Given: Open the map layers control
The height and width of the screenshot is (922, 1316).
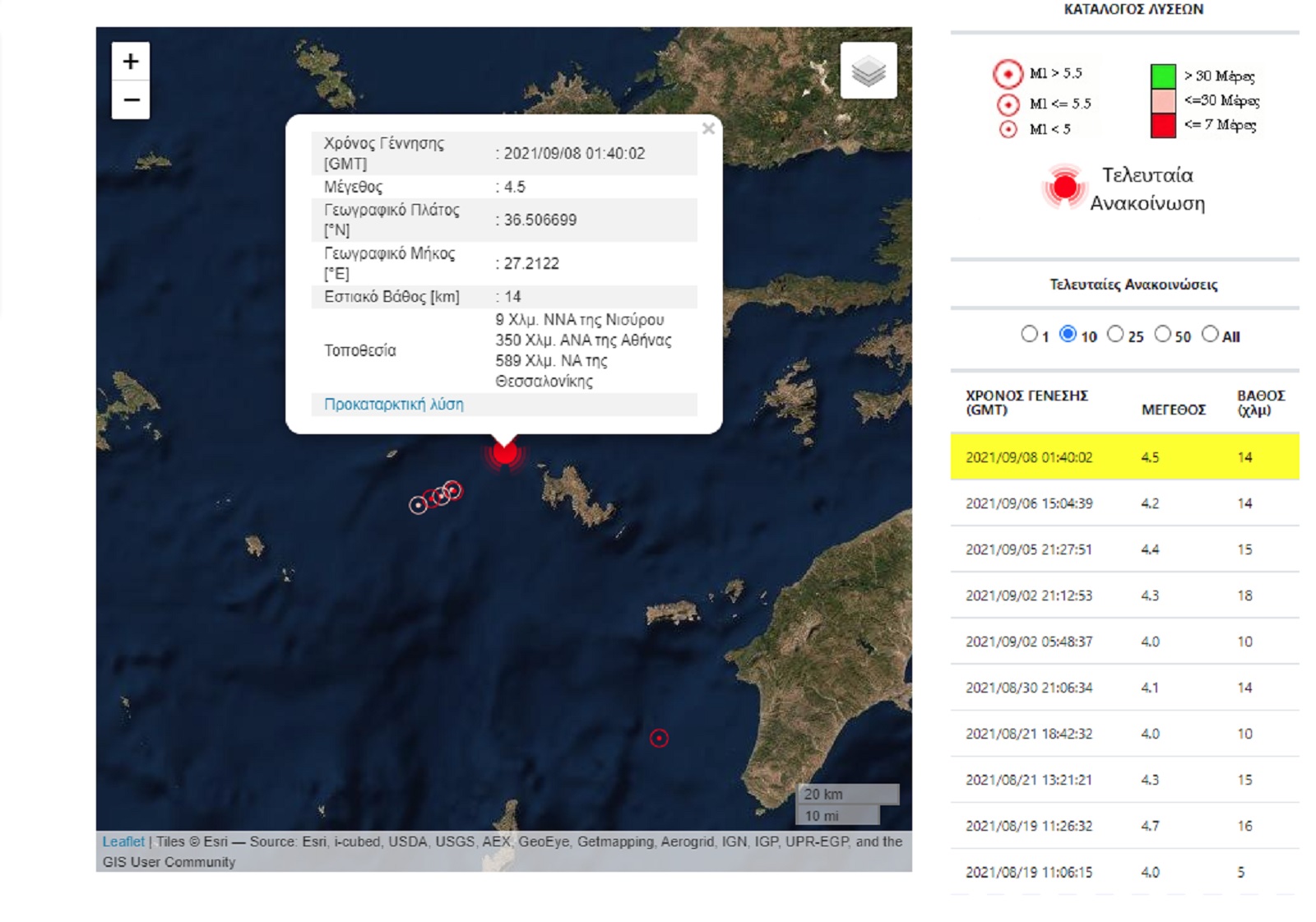Looking at the screenshot, I should (869, 72).
